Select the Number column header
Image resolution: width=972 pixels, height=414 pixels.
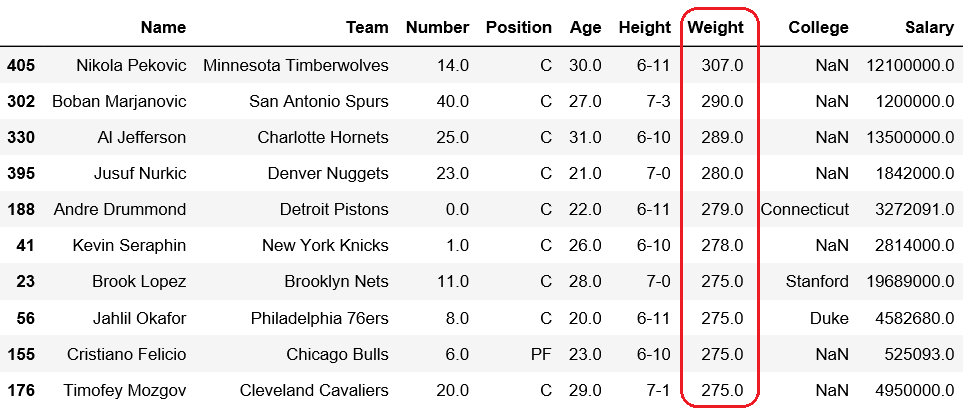point(438,27)
